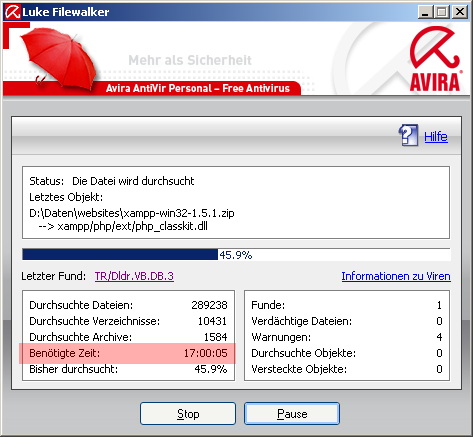Select the Durchsuchte Verzeichnisse value 10431
473x437 pixels.
coord(212,321)
